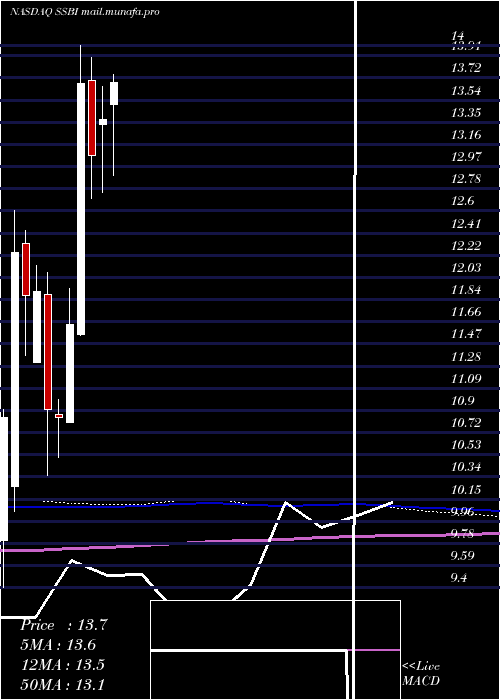Select the 11.47 price axis label
This screenshot has height=700, width=500.
click(466, 334)
